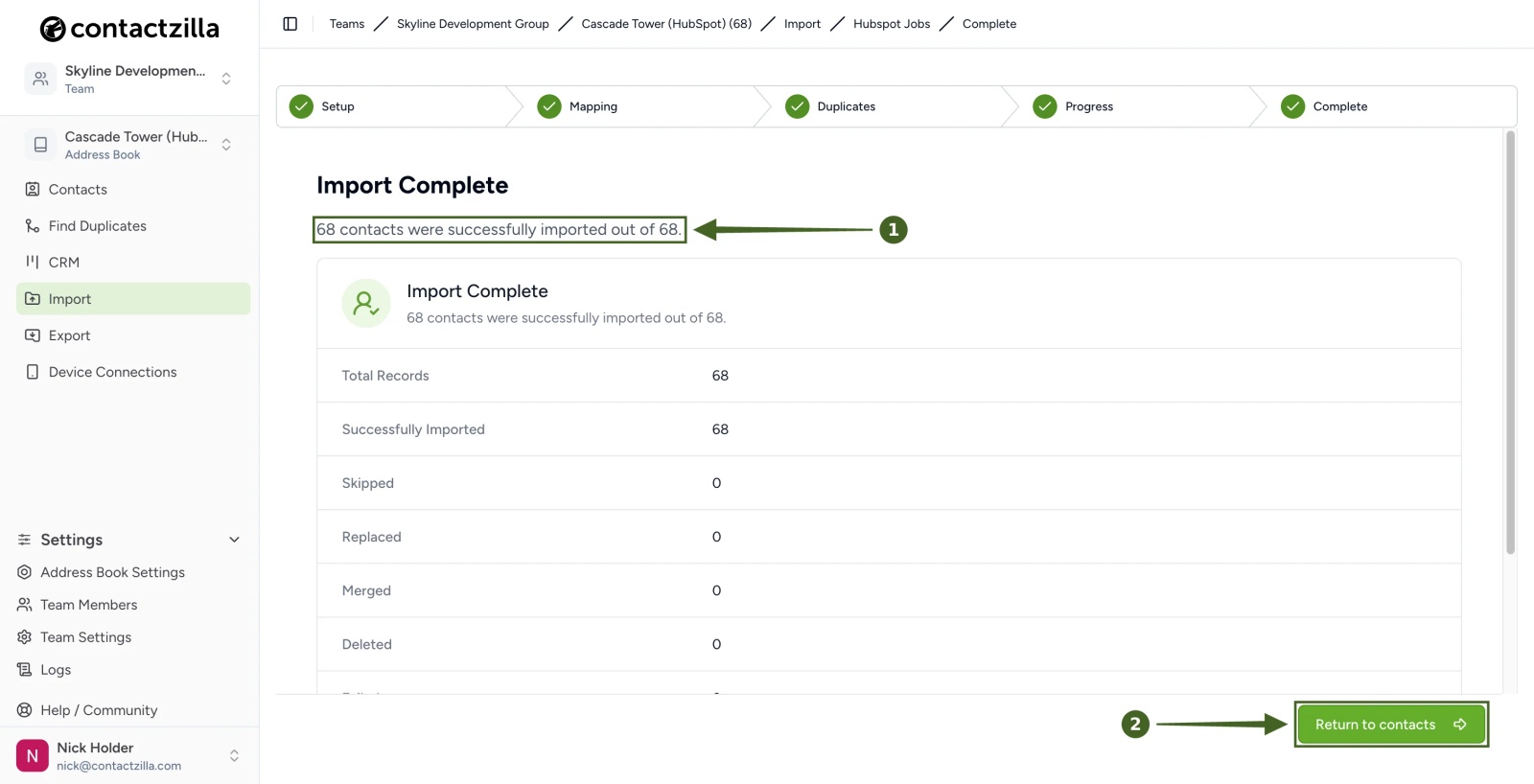Click the Device Connections icon

click(x=33, y=372)
